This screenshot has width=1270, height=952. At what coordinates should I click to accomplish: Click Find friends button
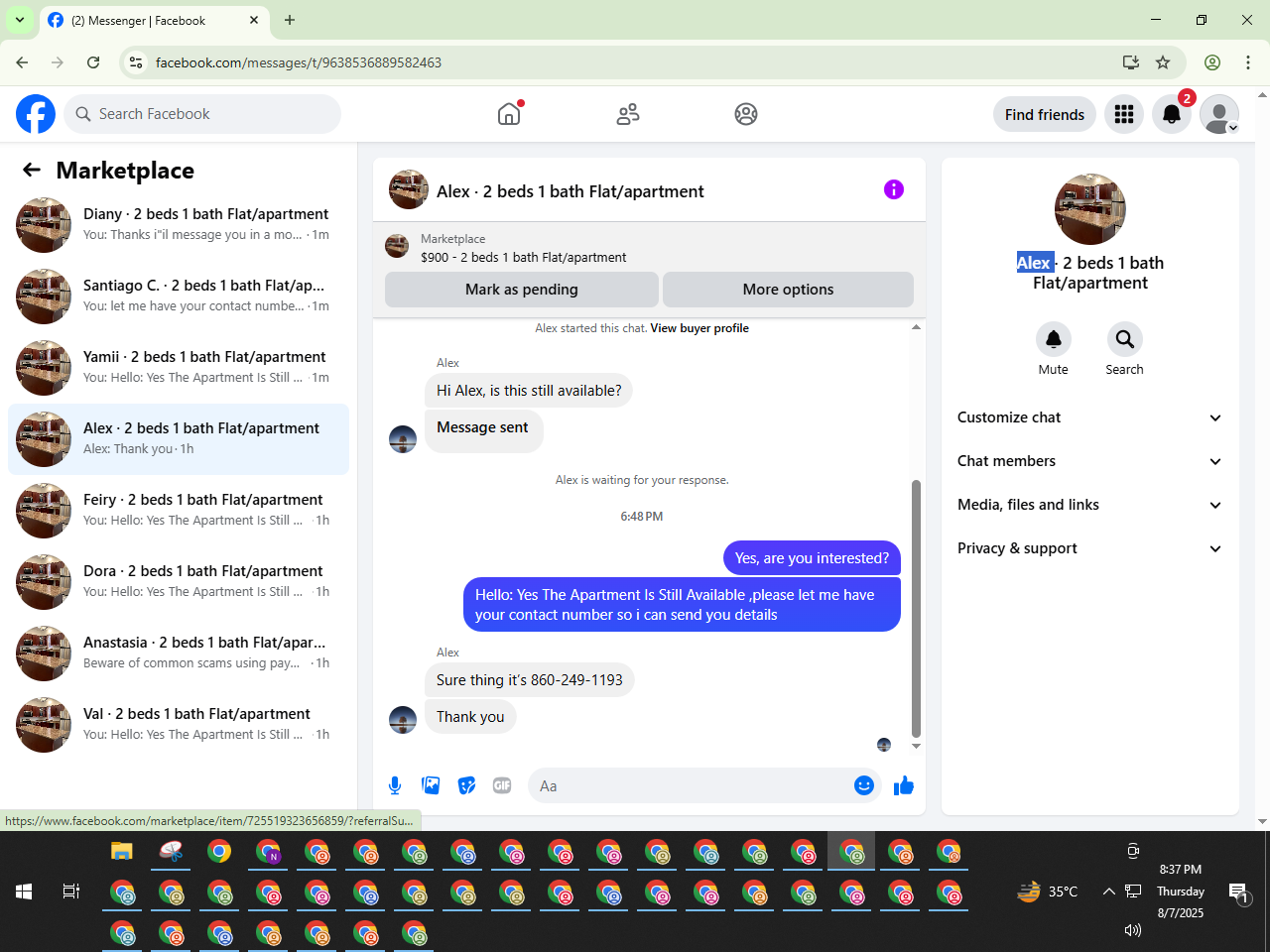click(x=1045, y=114)
